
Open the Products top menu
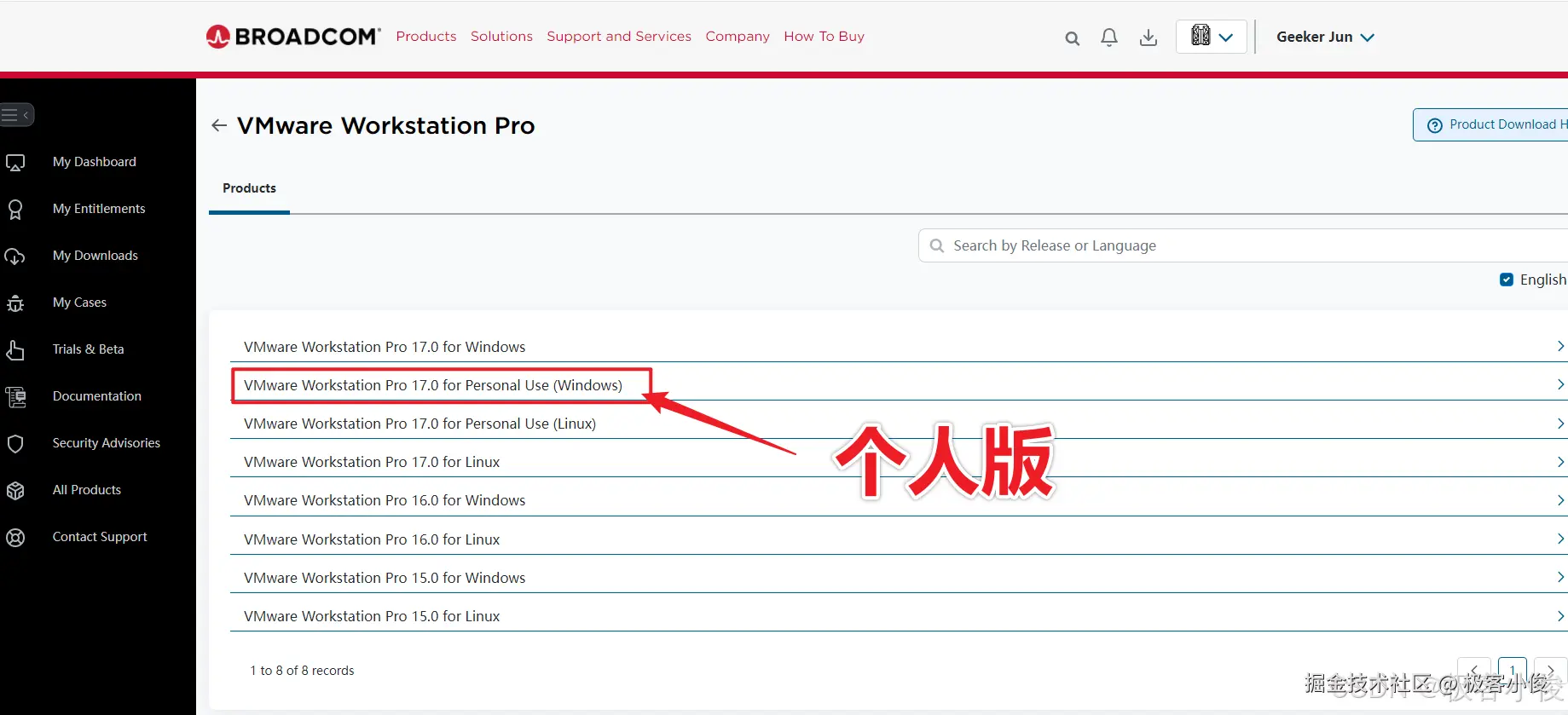(426, 37)
